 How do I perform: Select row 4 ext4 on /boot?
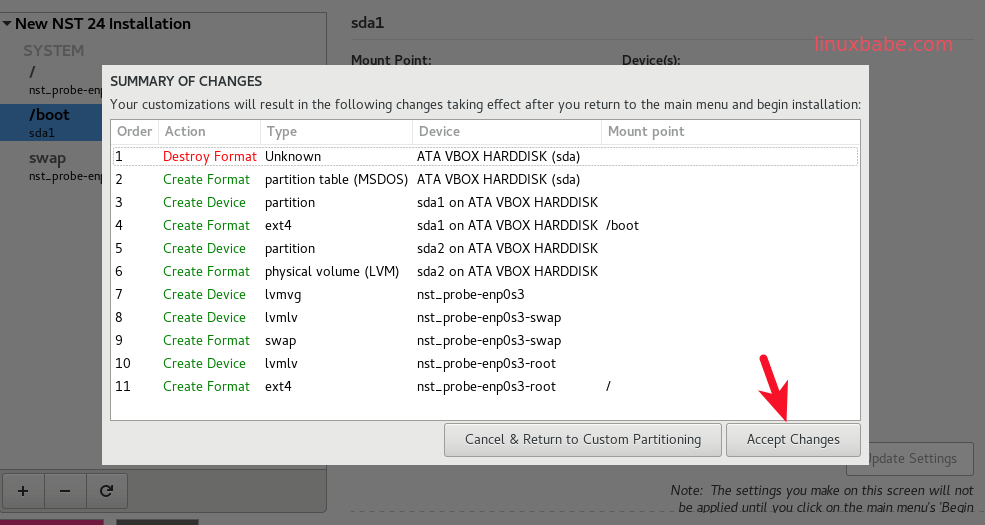coord(485,226)
